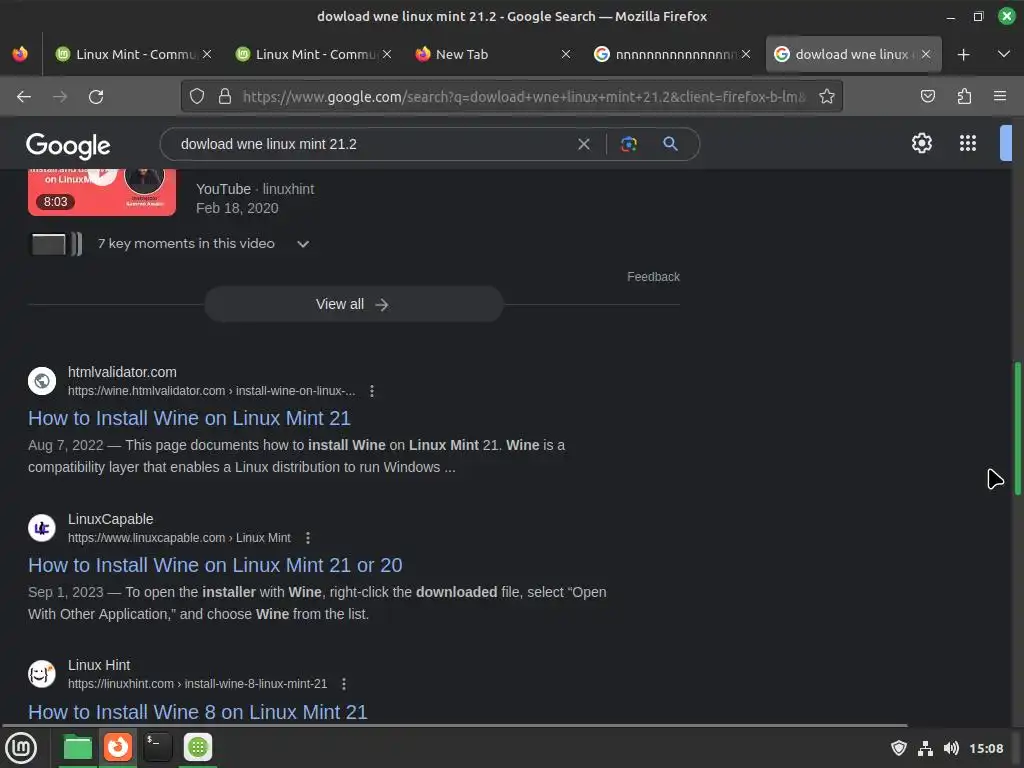Image resolution: width=1024 pixels, height=768 pixels.
Task: Reload the current page
Action: coord(96,97)
